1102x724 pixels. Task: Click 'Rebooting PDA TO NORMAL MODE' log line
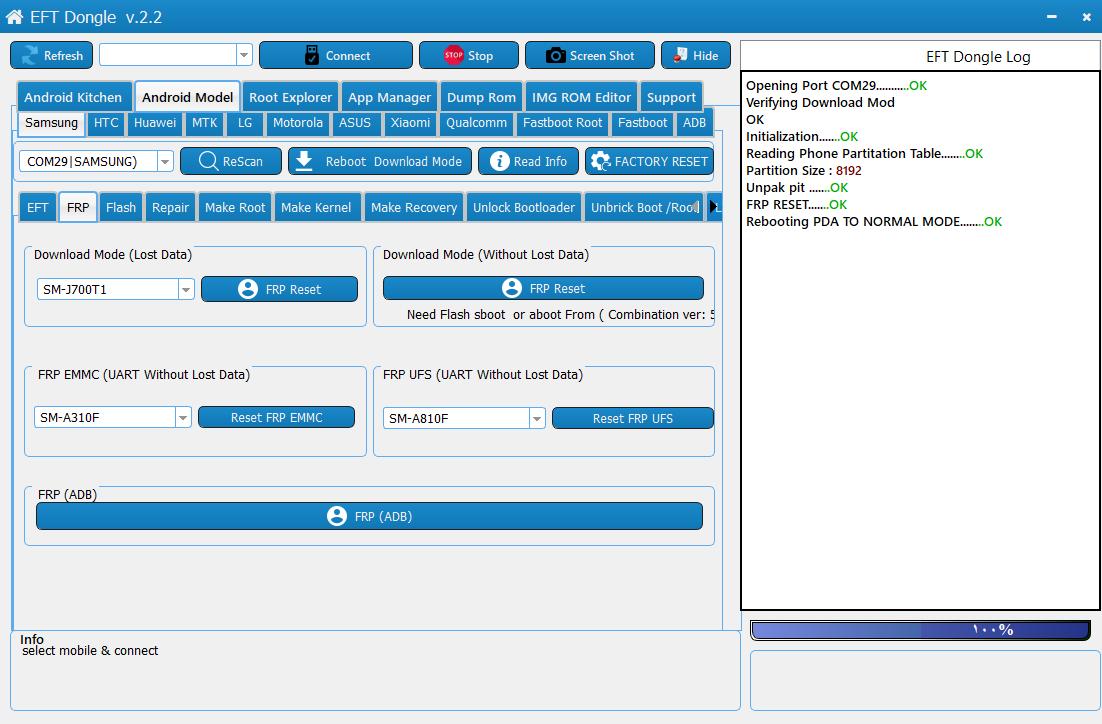pos(874,221)
